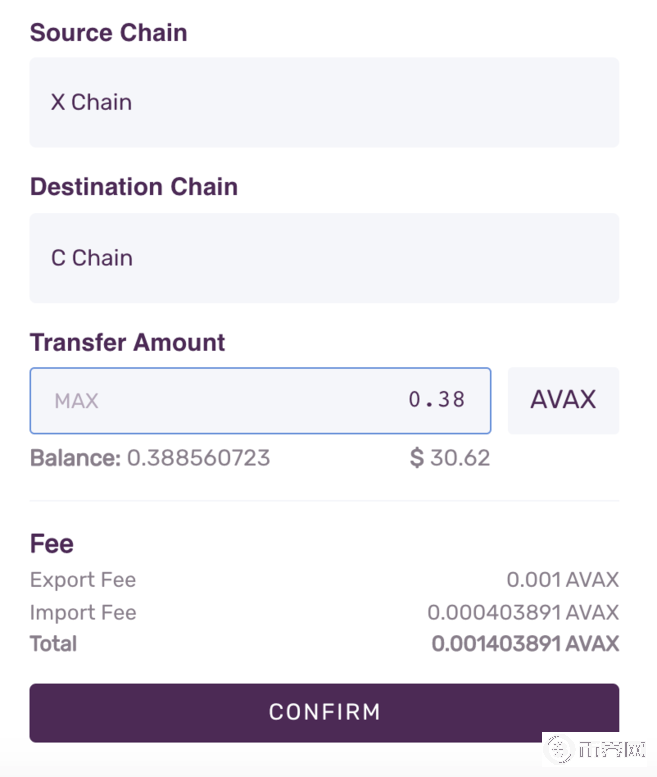This screenshot has height=777, width=657.
Task: Open the Destination Chain dropdown showing C Chain
Action: coord(324,258)
